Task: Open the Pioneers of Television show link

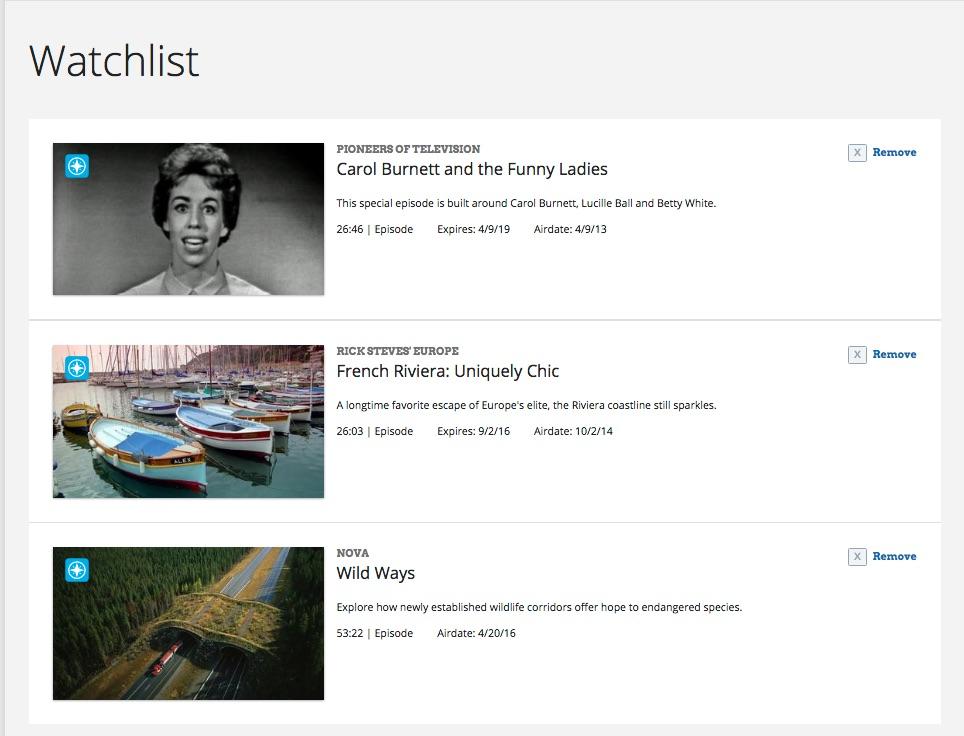Action: pos(408,149)
